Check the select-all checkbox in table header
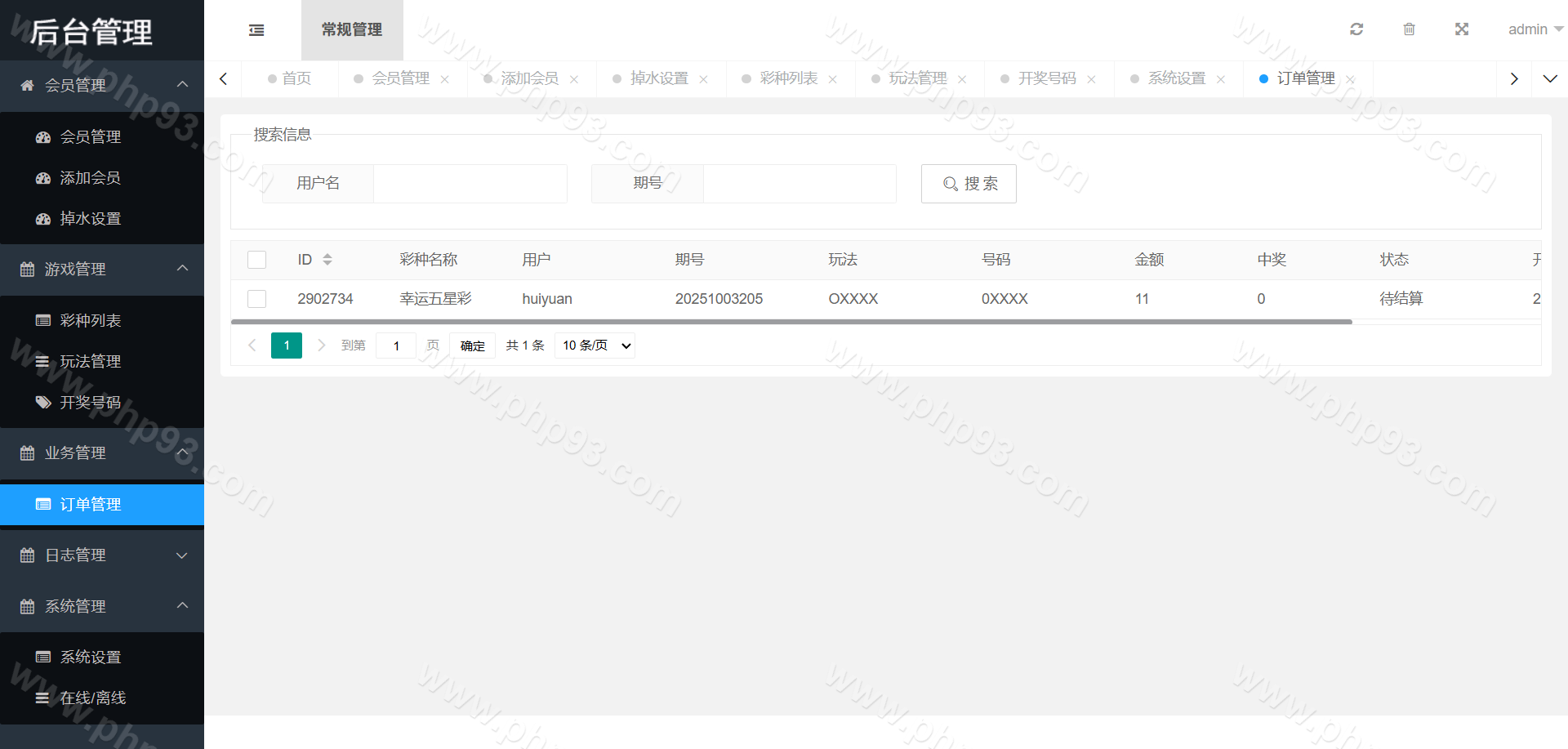The image size is (1568, 749). [x=257, y=260]
